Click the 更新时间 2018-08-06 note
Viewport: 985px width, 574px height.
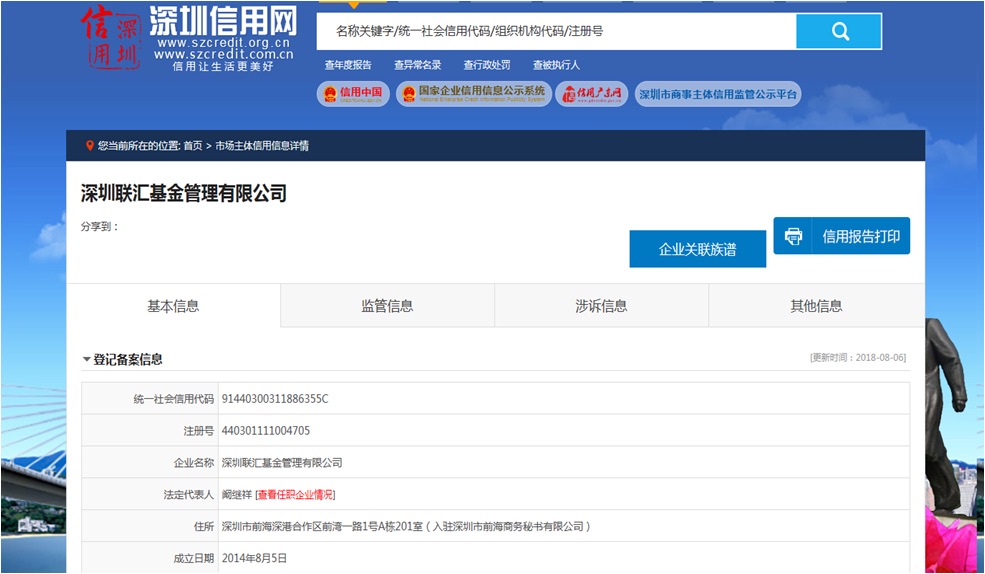858,357
